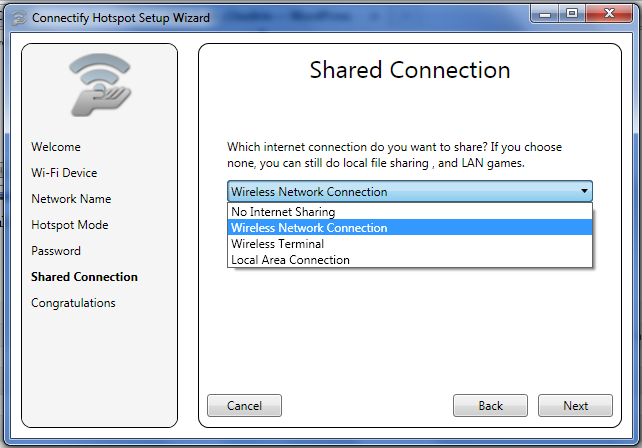Select Local Area Connection from the list
Viewport: 642px width, 448px height.
point(410,260)
